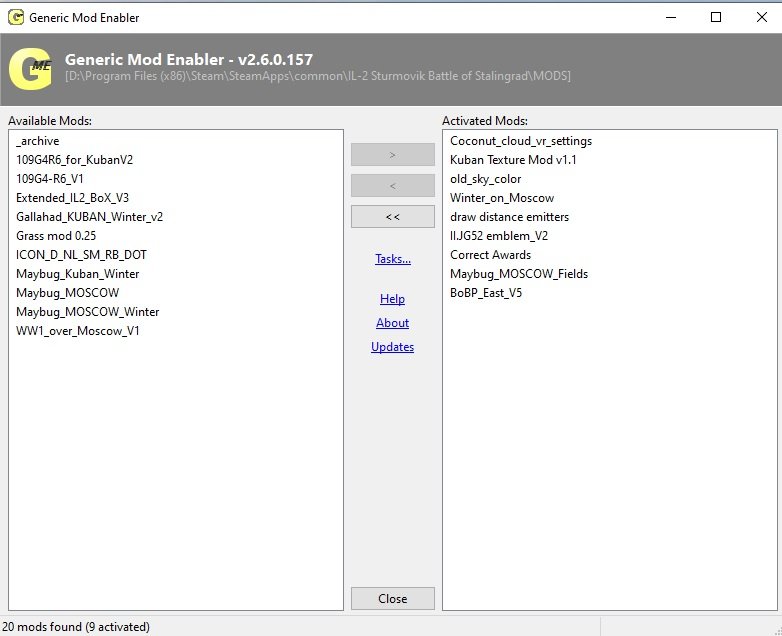
Task: Select Extended_IL2_BoX_V3 mod
Action: pyautogui.click(x=72, y=198)
